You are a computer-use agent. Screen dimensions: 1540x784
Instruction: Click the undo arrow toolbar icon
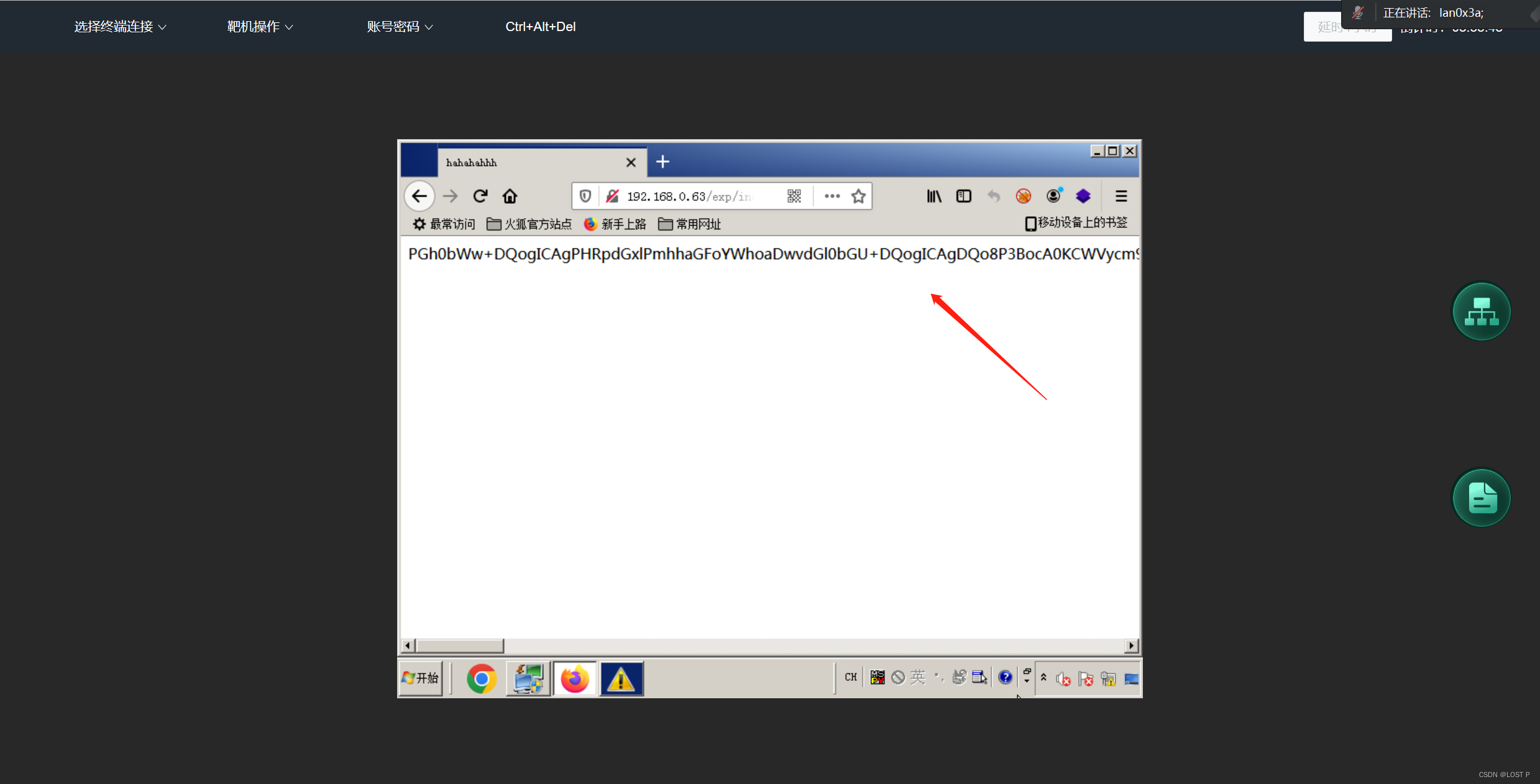993,196
